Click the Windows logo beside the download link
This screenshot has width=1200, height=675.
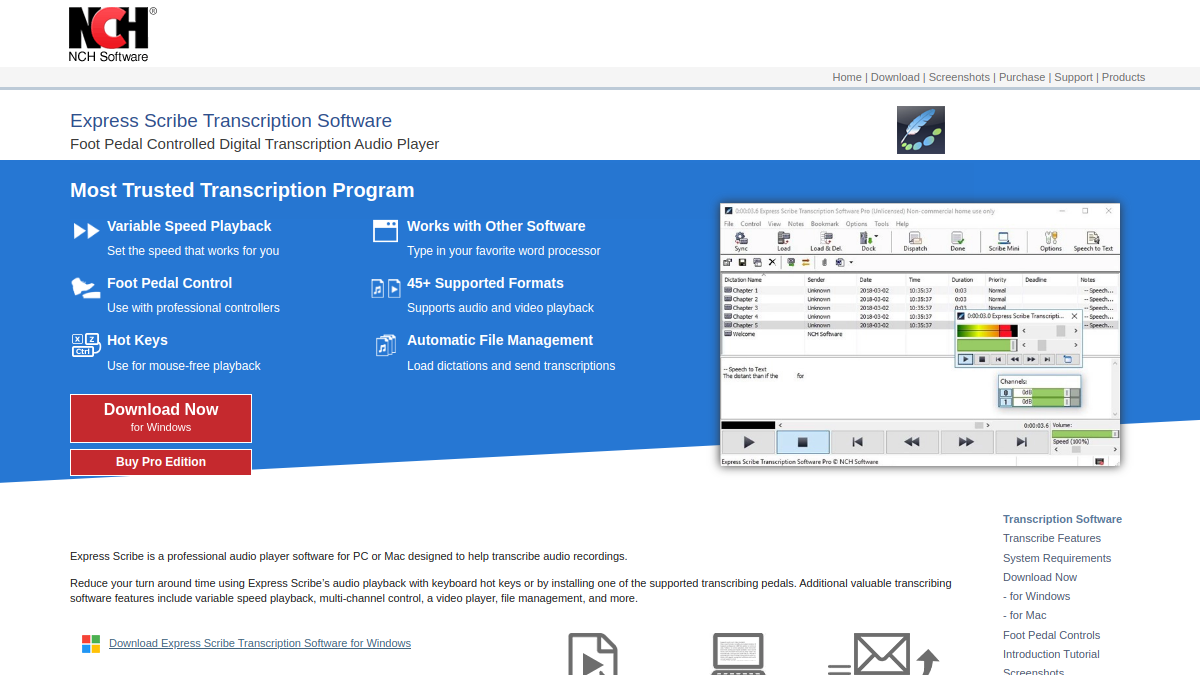pyautogui.click(x=91, y=644)
